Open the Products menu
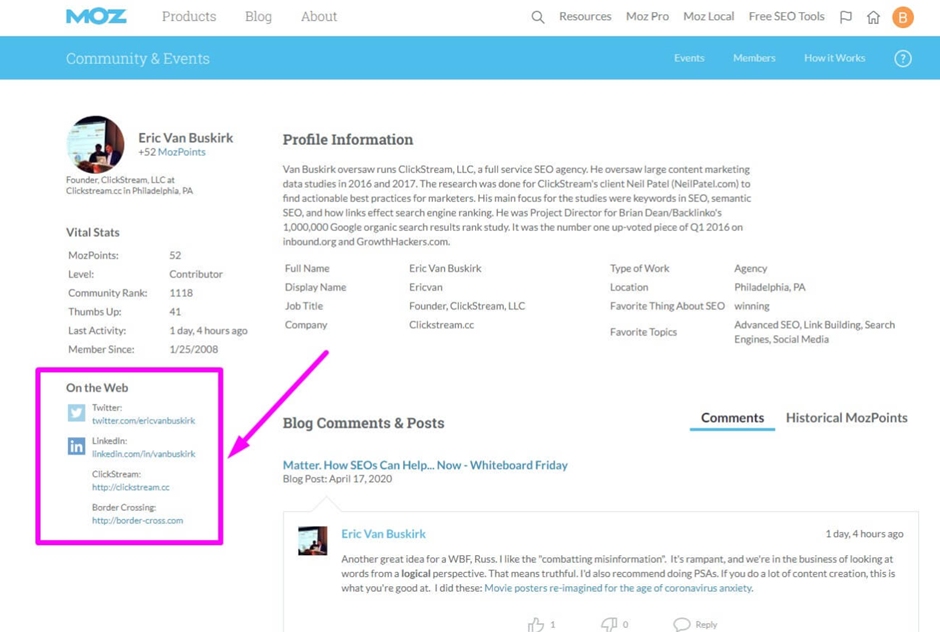Screen dimensions: 940x632 click(x=189, y=17)
